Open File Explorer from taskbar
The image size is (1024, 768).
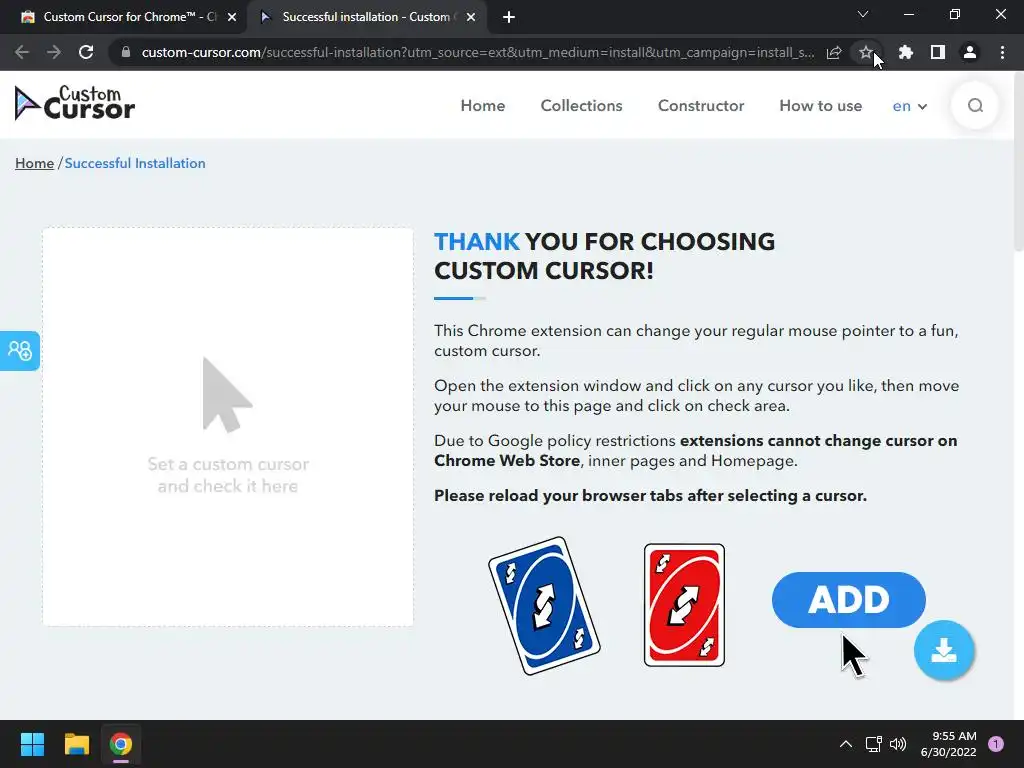point(76,744)
